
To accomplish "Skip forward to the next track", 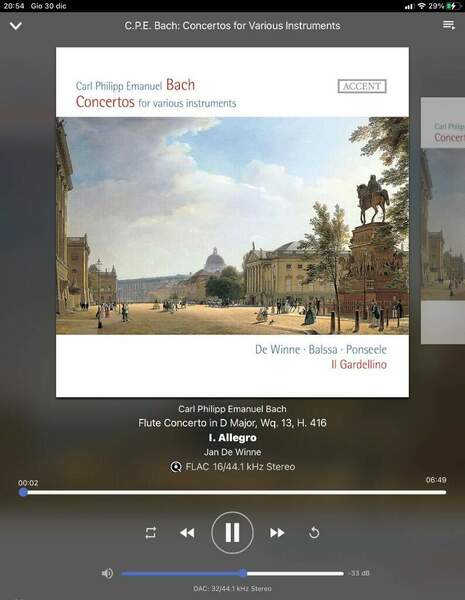I will (277, 533).
